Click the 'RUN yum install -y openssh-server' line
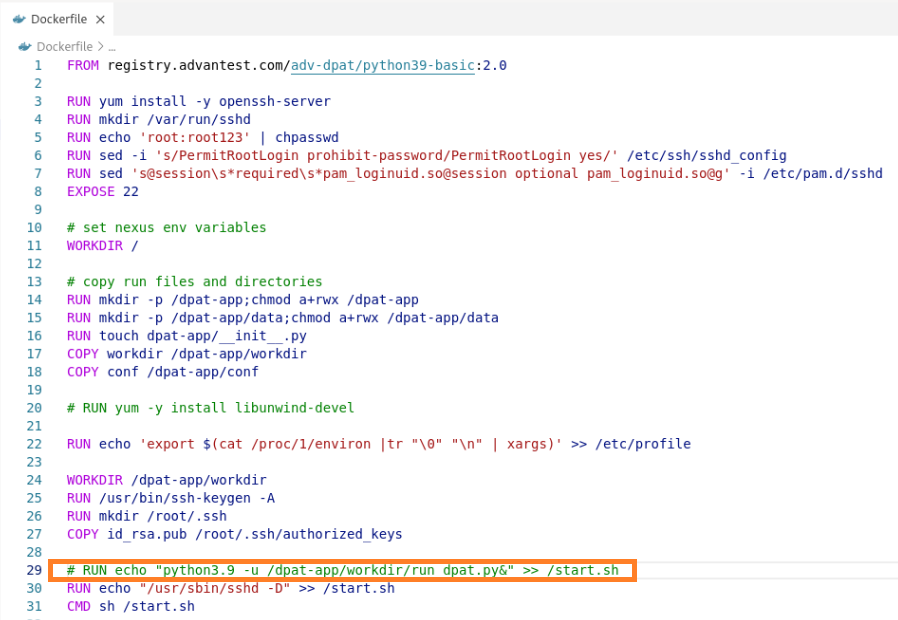The width and height of the screenshot is (898, 620). 198,101
